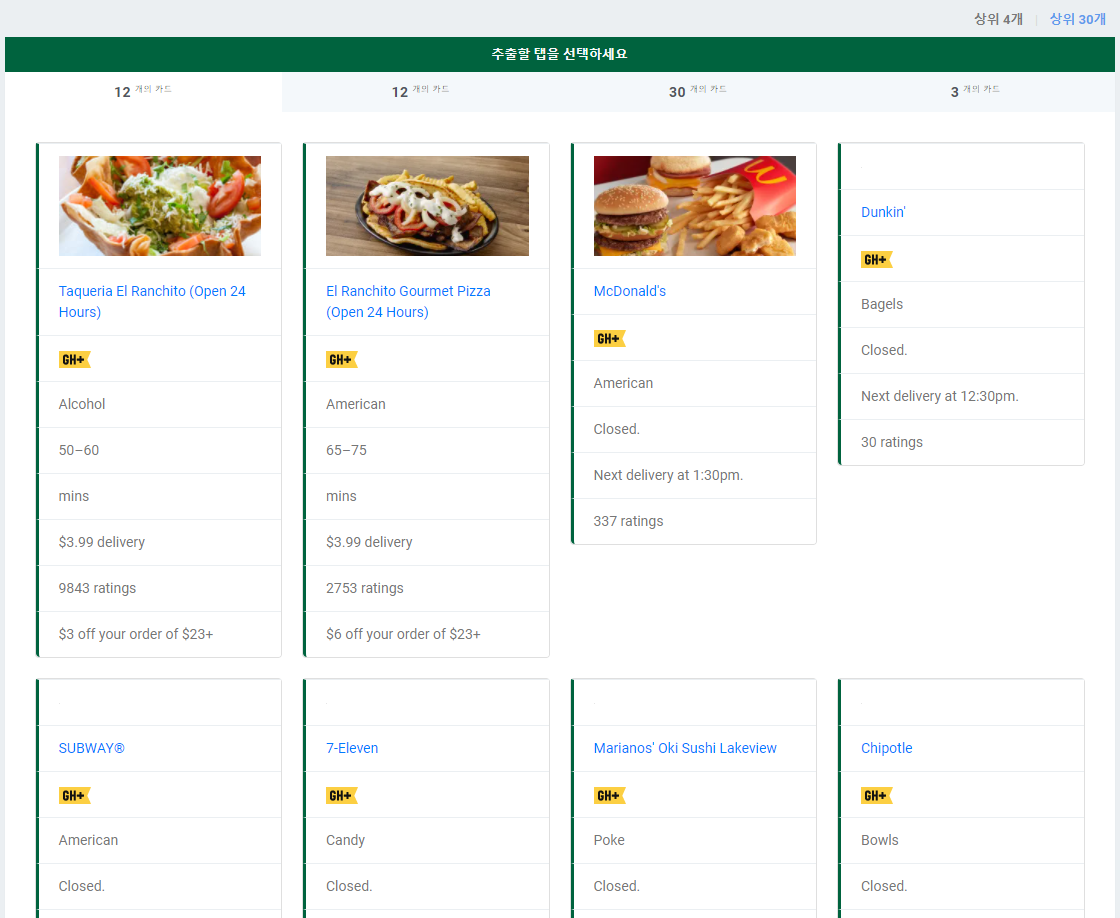Click GH+ badge on Marianos' Oki Sushi card
Image resolution: width=1120 pixels, height=918 pixels.
[x=609, y=795]
